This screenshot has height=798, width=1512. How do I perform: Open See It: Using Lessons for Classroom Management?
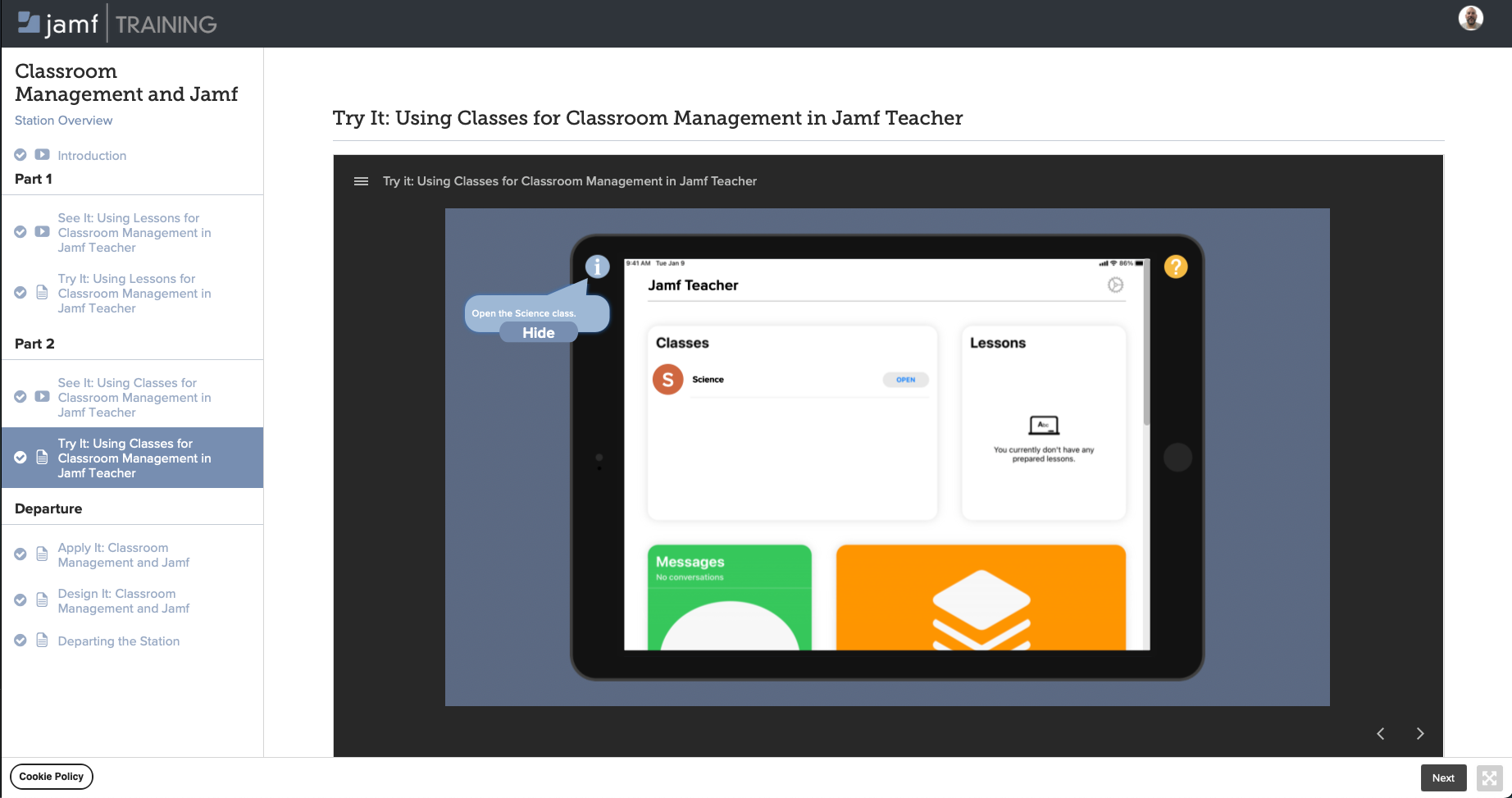coord(134,232)
